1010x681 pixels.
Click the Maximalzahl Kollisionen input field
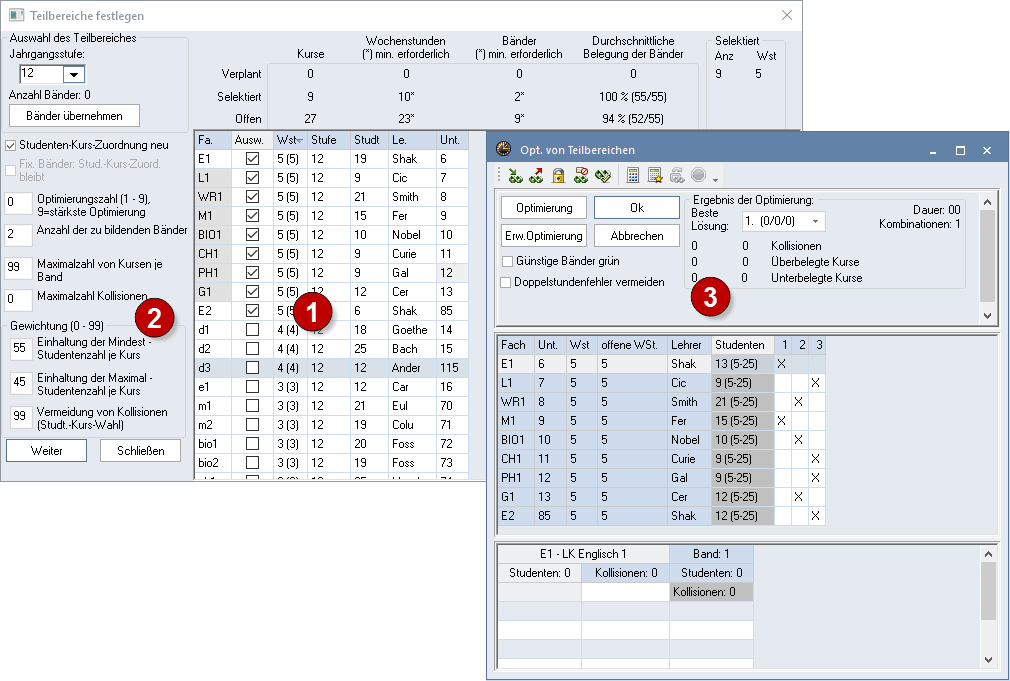point(18,300)
